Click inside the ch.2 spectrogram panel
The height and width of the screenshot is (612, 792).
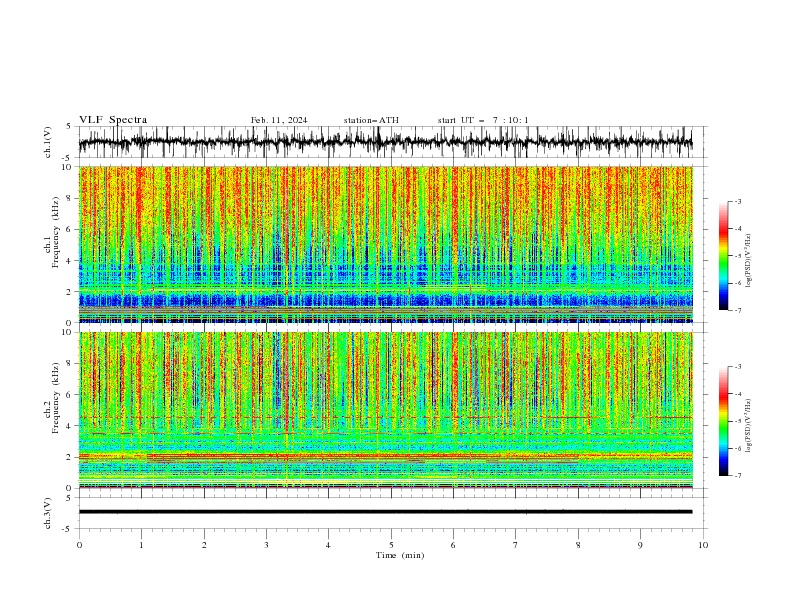pyautogui.click(x=385, y=410)
